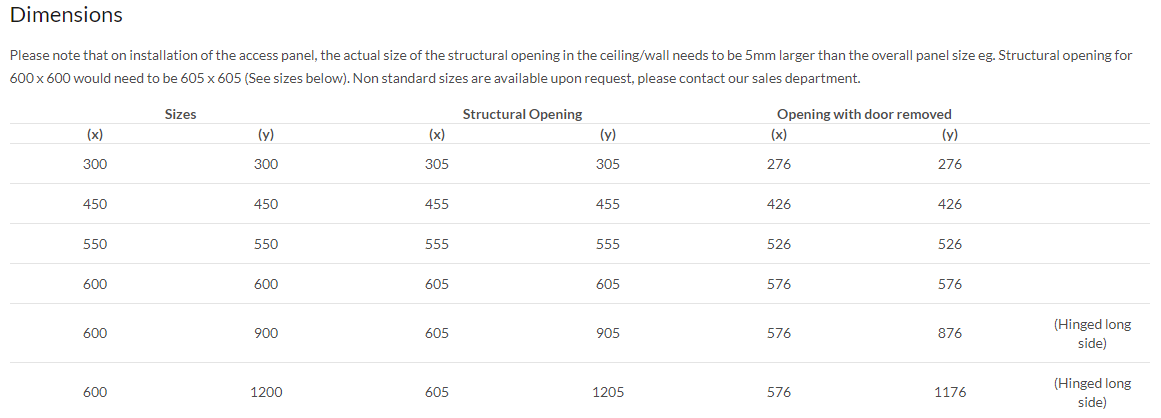Click the 276 door removed y value
Image resolution: width=1161 pixels, height=418 pixels.
[950, 164]
